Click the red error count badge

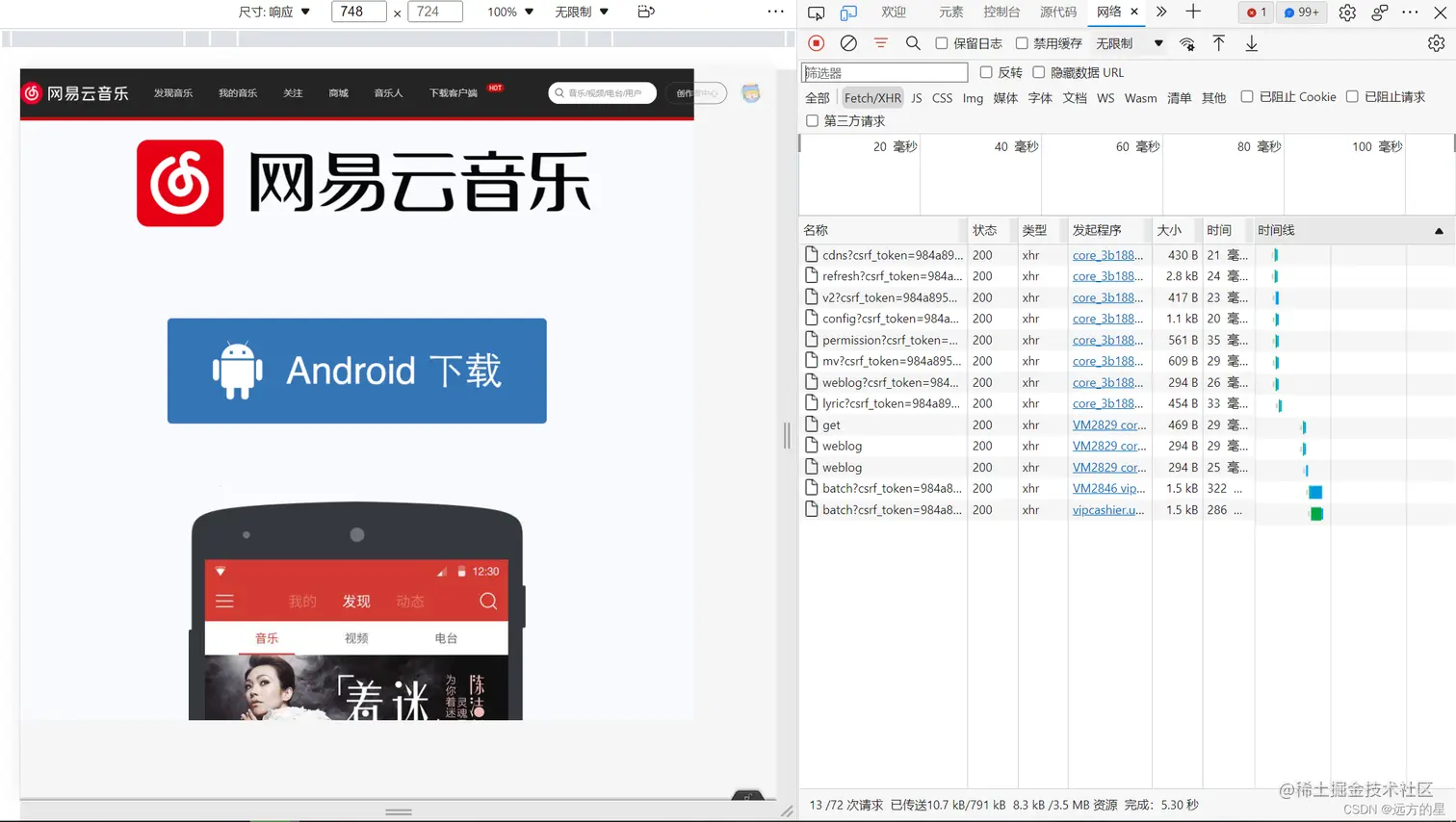pyautogui.click(x=1257, y=13)
